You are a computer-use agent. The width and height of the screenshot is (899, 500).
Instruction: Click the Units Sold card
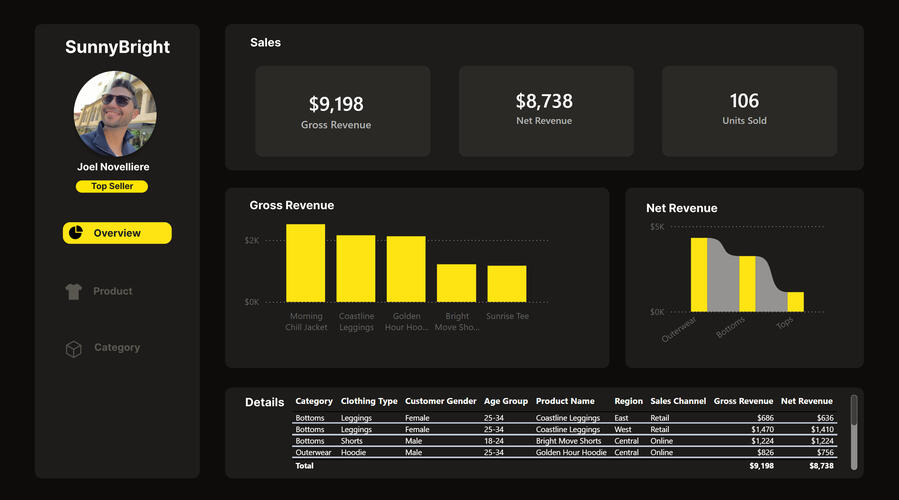(x=749, y=111)
